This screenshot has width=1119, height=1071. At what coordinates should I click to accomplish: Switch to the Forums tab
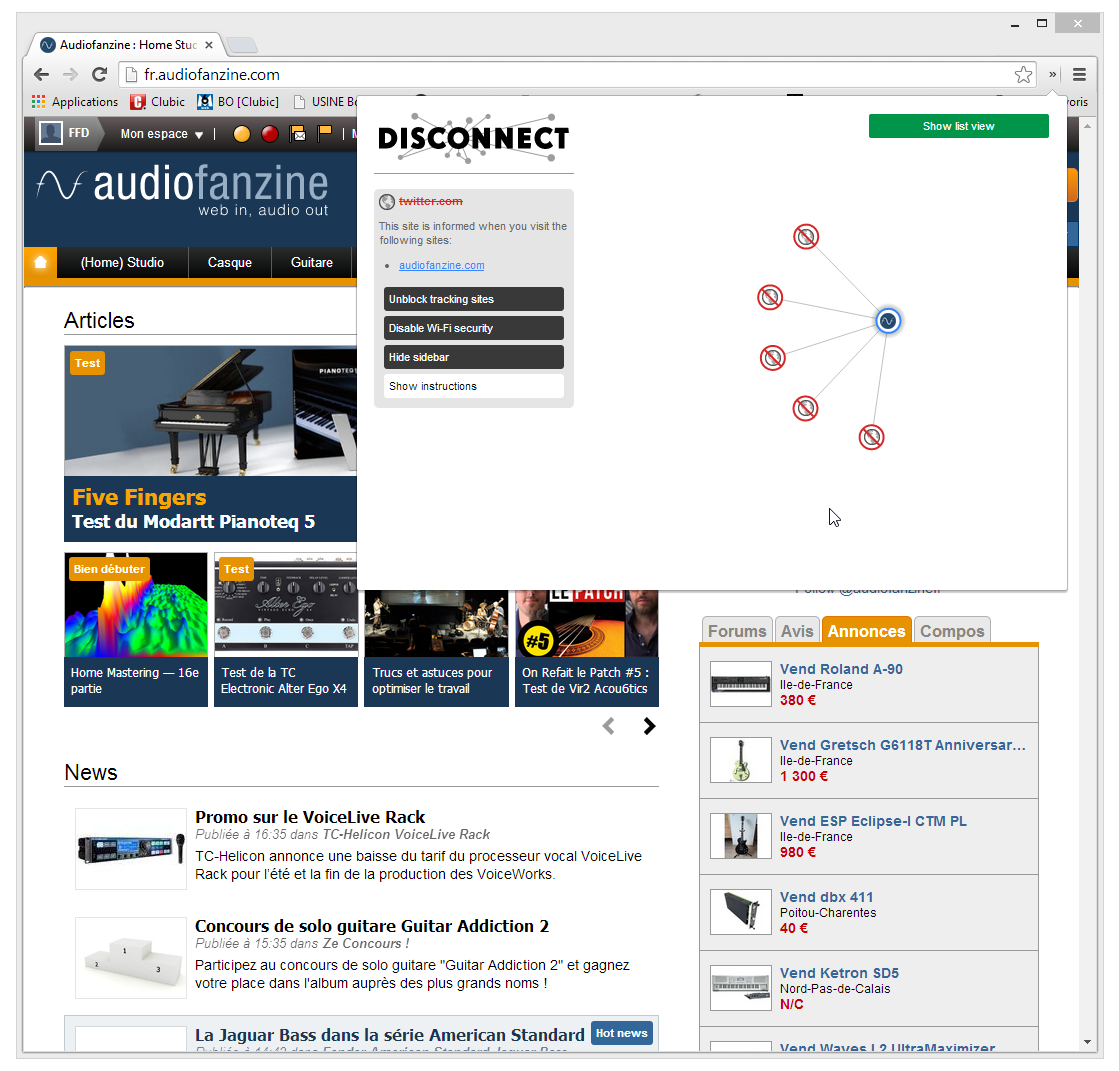(x=736, y=631)
